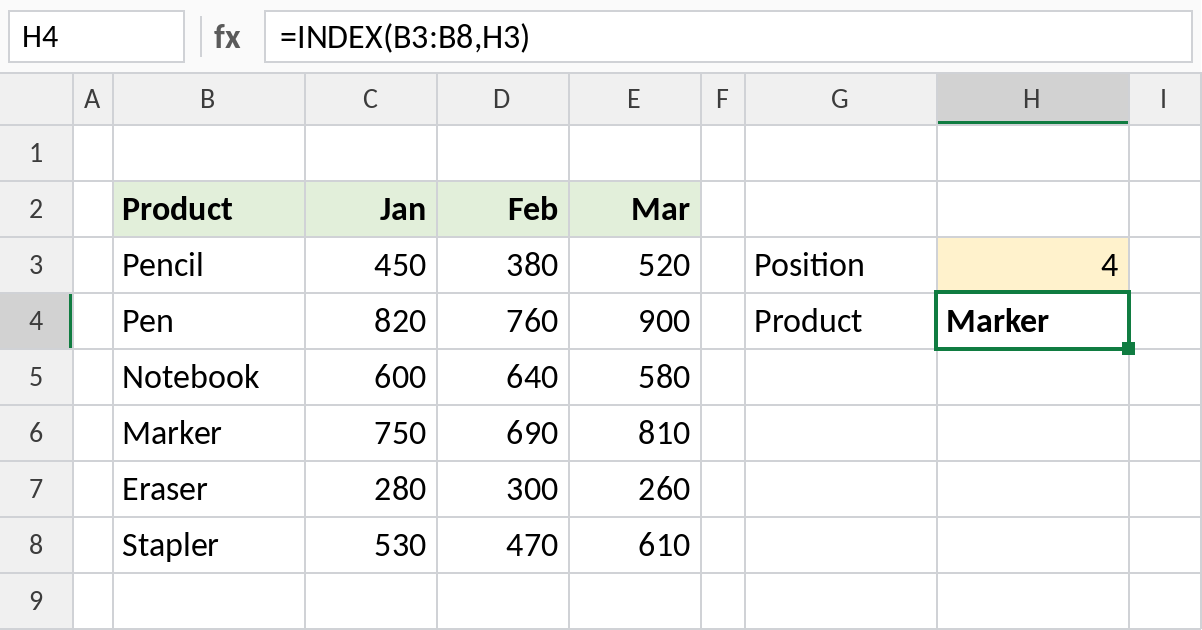
Task: Click the Eraser cell
Action: (x=209, y=489)
